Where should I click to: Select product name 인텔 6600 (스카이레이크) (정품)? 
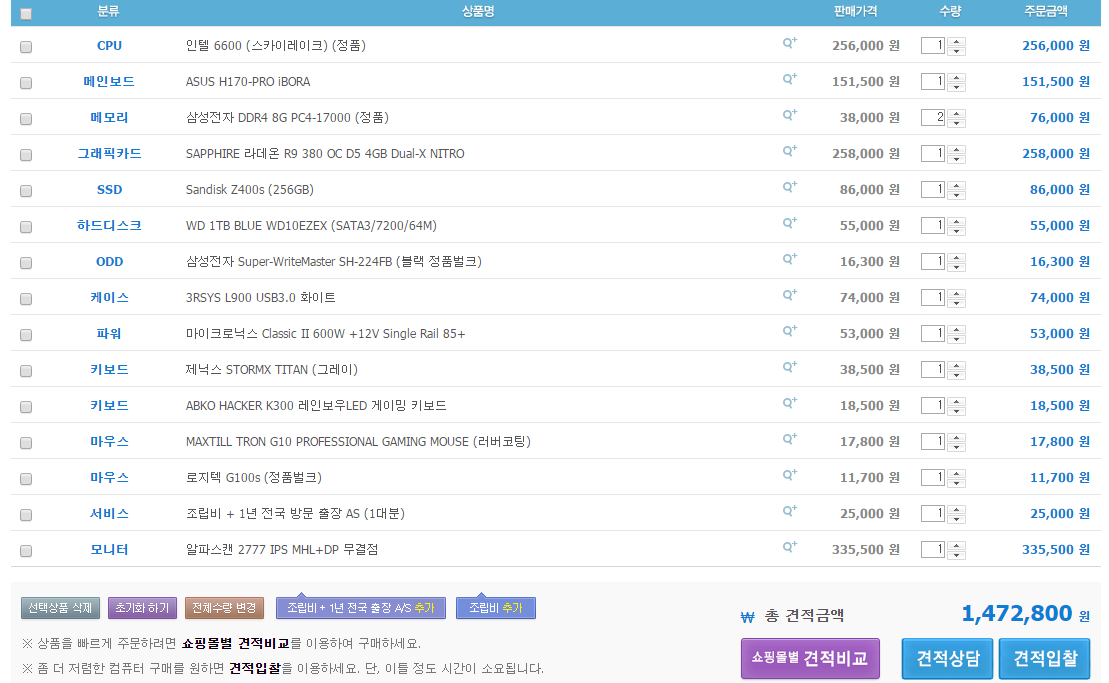[276, 46]
